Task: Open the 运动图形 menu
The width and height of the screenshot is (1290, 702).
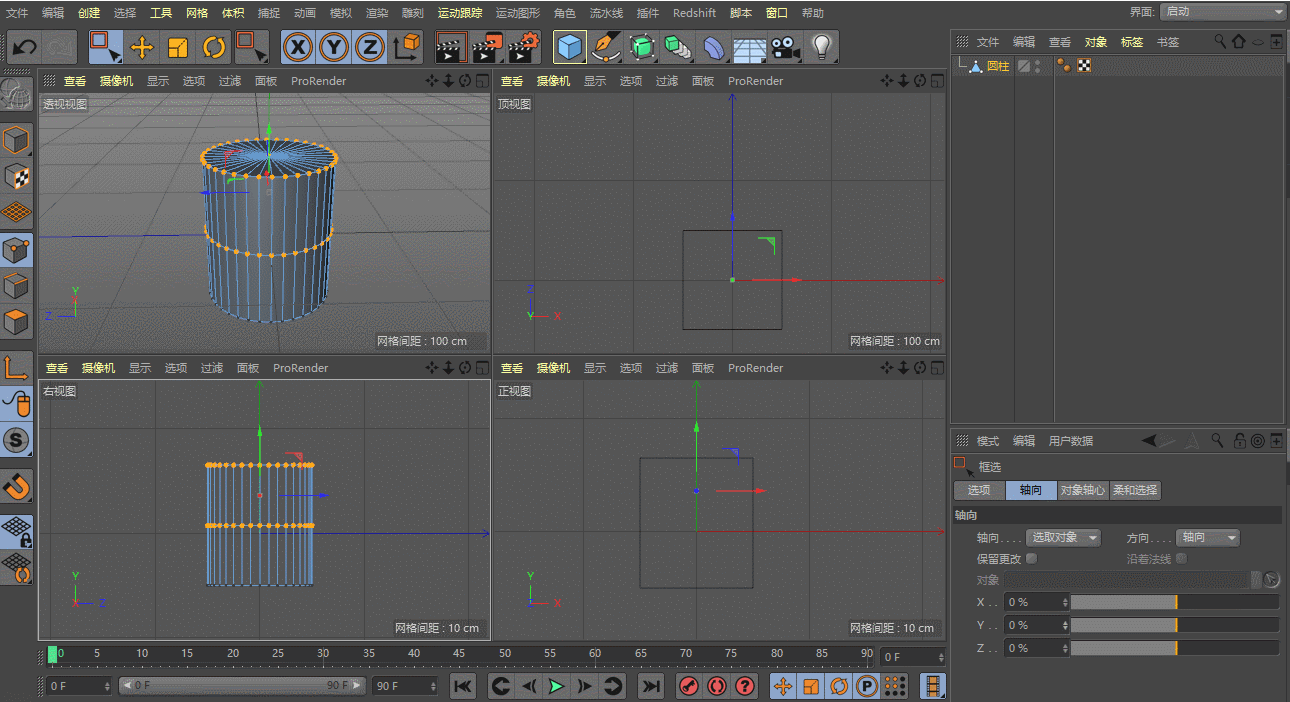Action: [x=517, y=13]
